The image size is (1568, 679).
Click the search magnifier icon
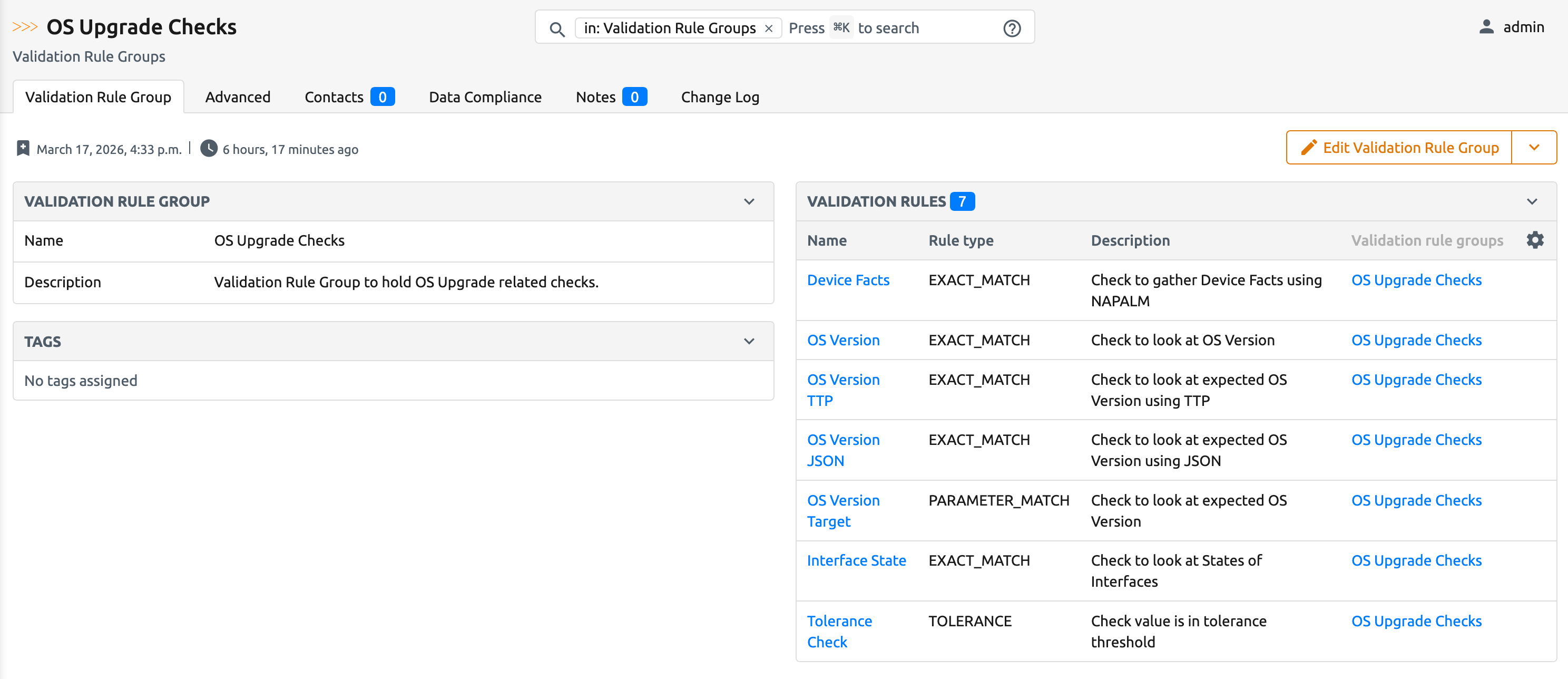[x=556, y=28]
